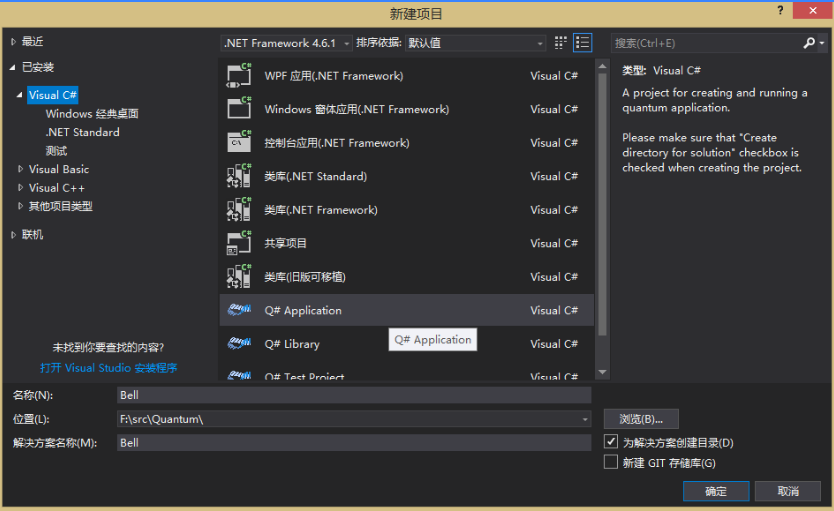This screenshot has width=834, height=511.
Task: Select 'Q# Library' template text
Action: 292,344
